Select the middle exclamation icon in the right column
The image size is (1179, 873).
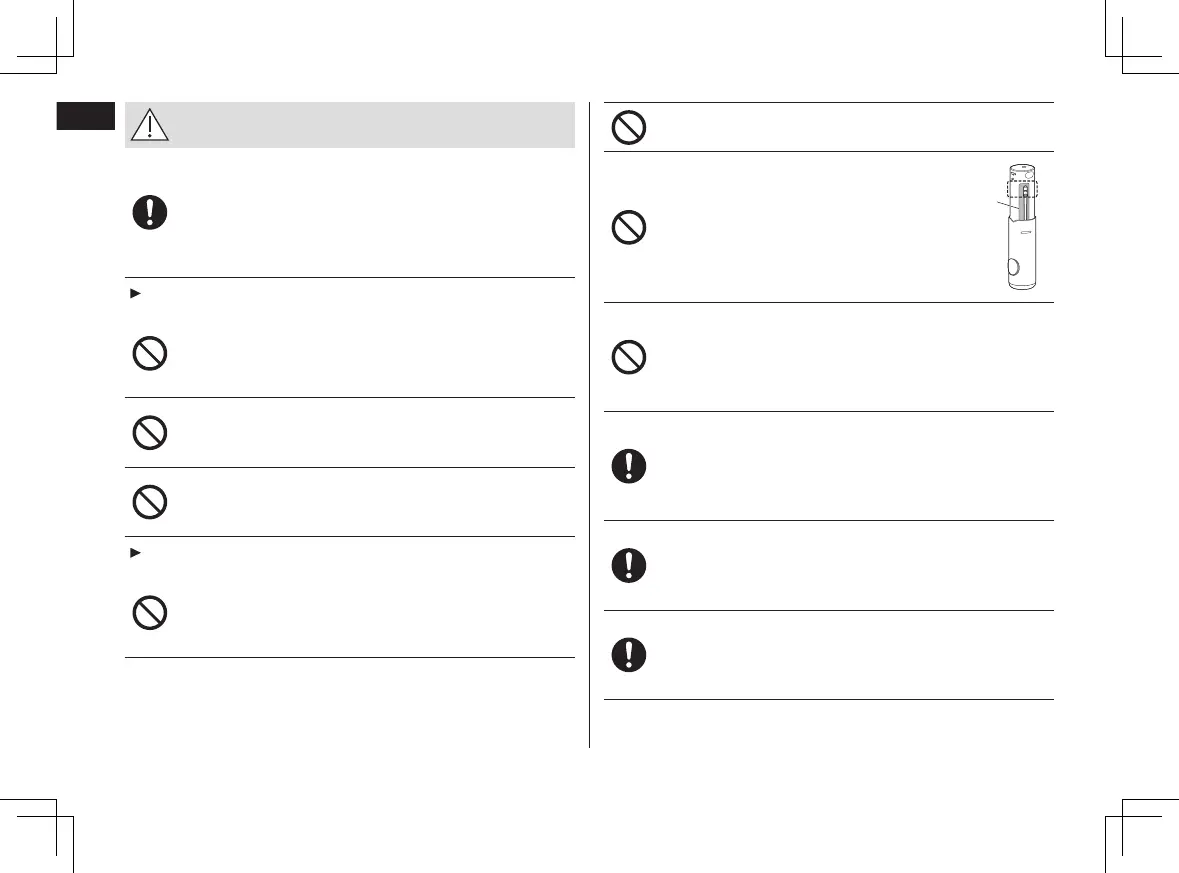pyautogui.click(x=629, y=565)
